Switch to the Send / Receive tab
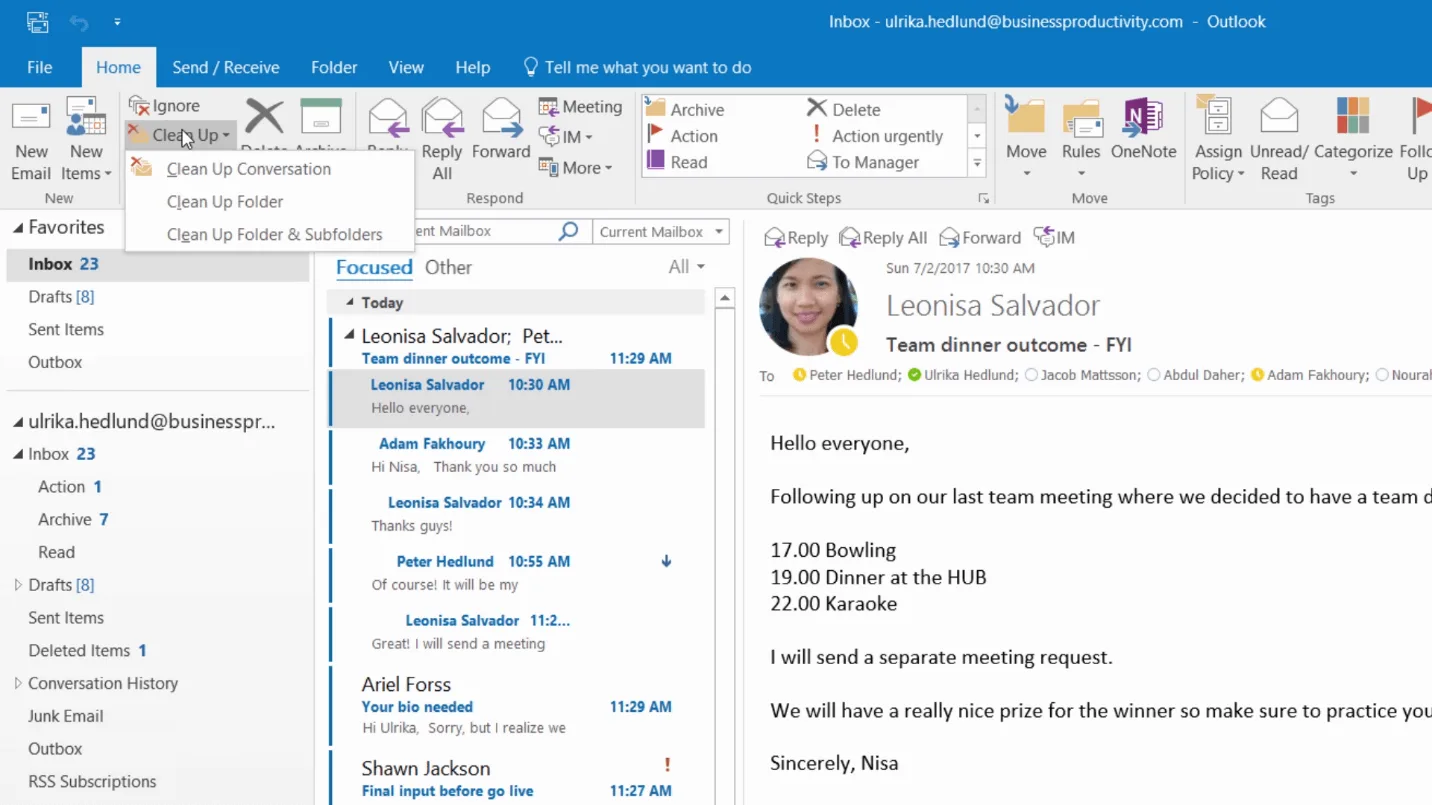The image size is (1432, 805). [x=226, y=67]
